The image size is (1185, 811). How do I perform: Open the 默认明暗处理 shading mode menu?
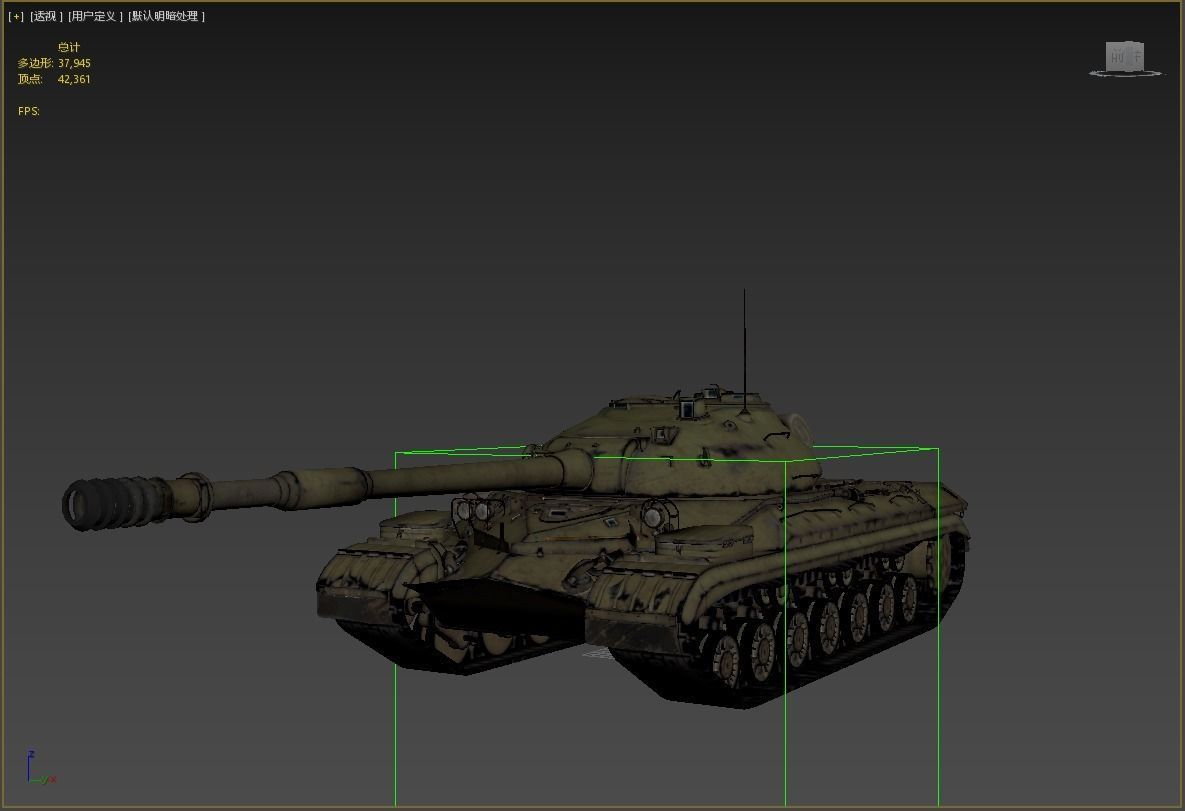[166, 16]
